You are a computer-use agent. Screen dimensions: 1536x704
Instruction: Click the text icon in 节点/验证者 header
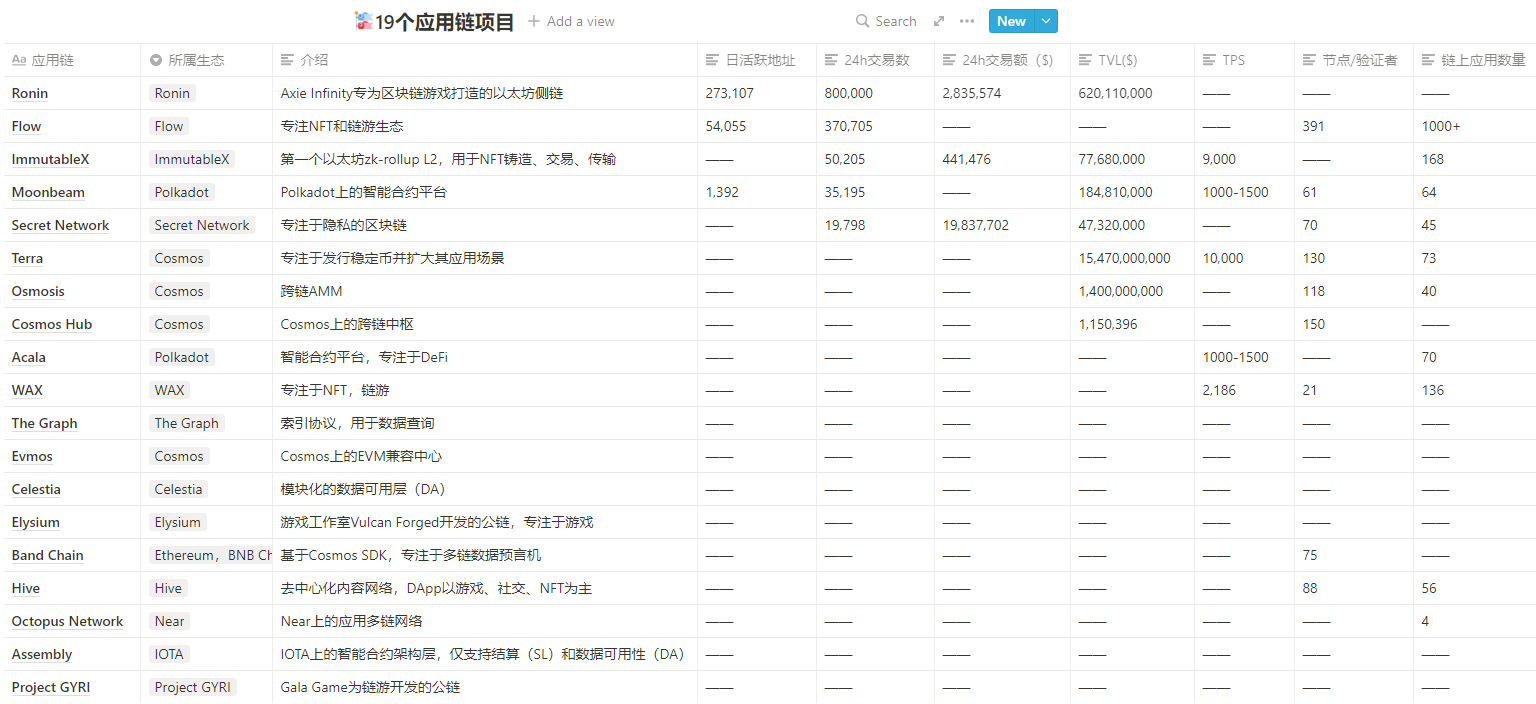coord(1310,60)
